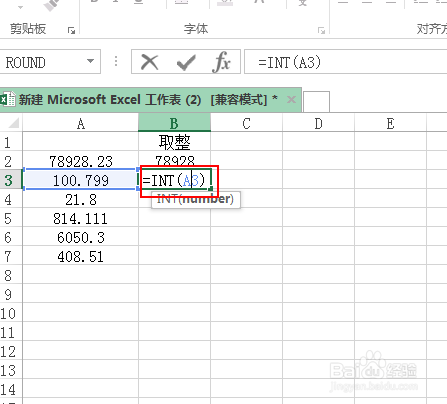Click cell containing 取整
The height and width of the screenshot is (404, 447).
(174, 142)
